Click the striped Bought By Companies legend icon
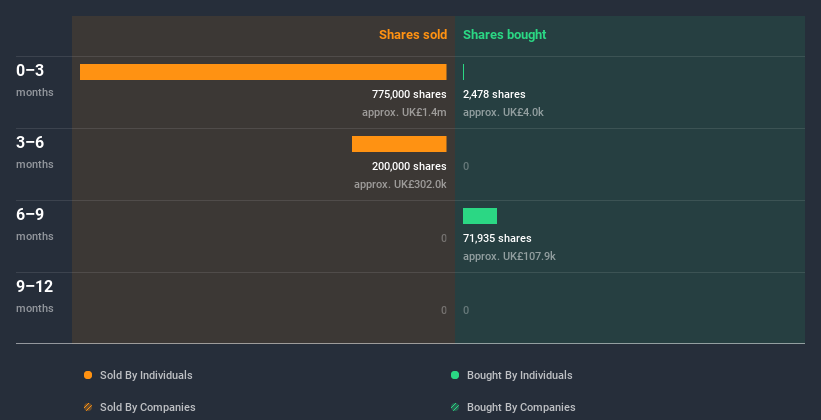Viewport: 821px width, 420px height. coord(455,407)
